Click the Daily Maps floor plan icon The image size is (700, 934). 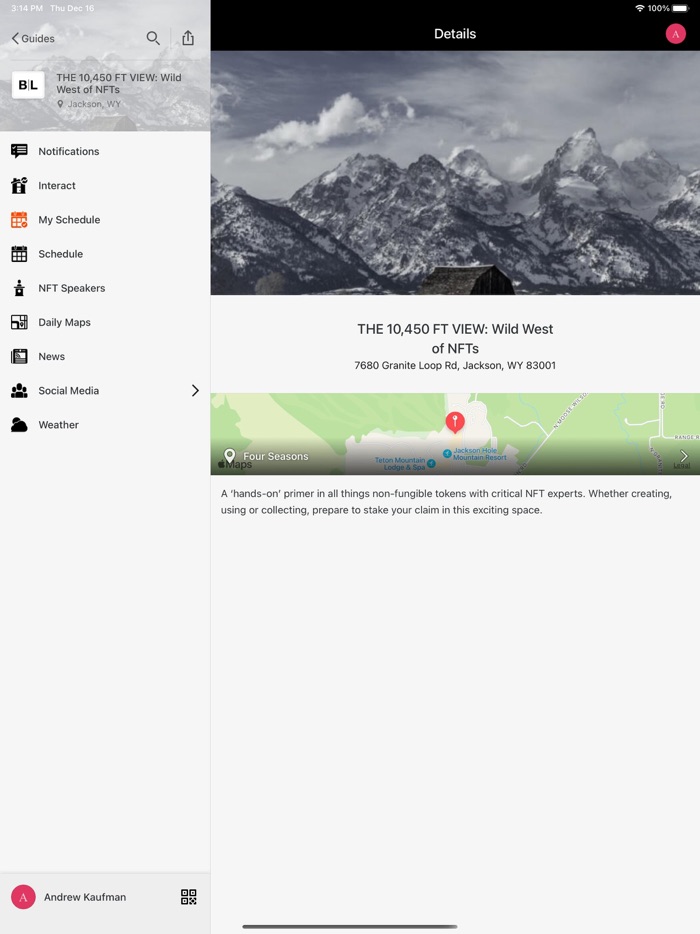(x=19, y=322)
